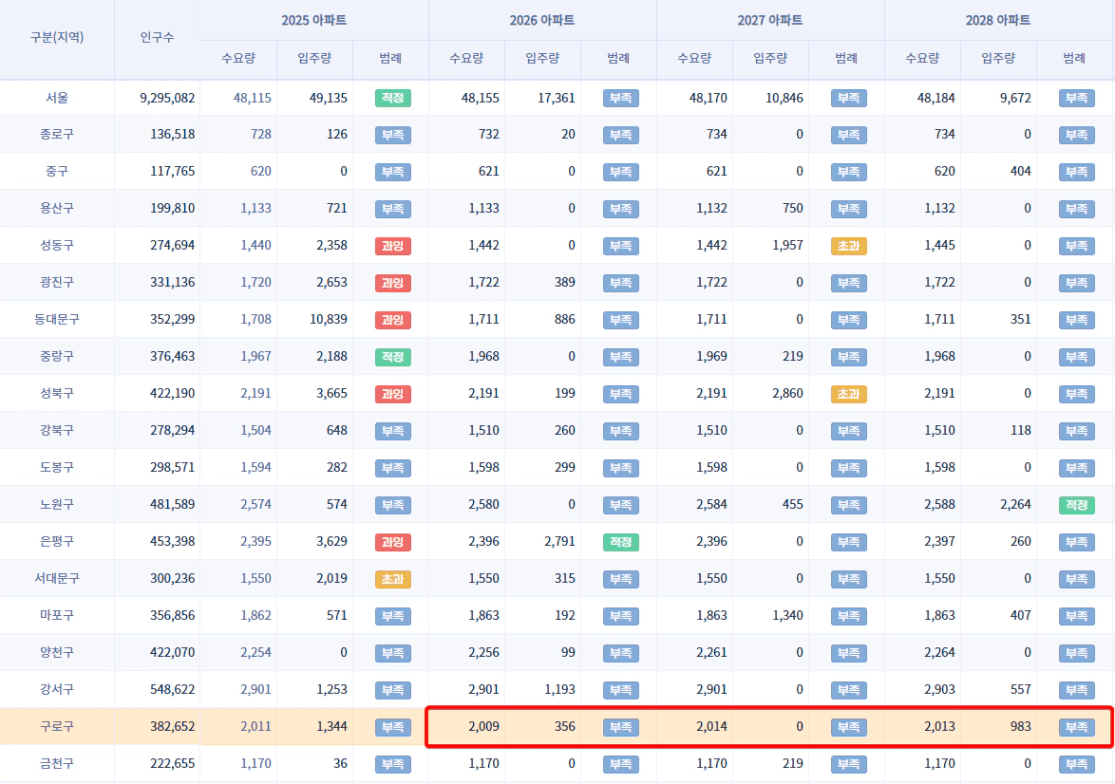
Task: Click 서울 2026 부족 blue badge
Action: coord(621,98)
